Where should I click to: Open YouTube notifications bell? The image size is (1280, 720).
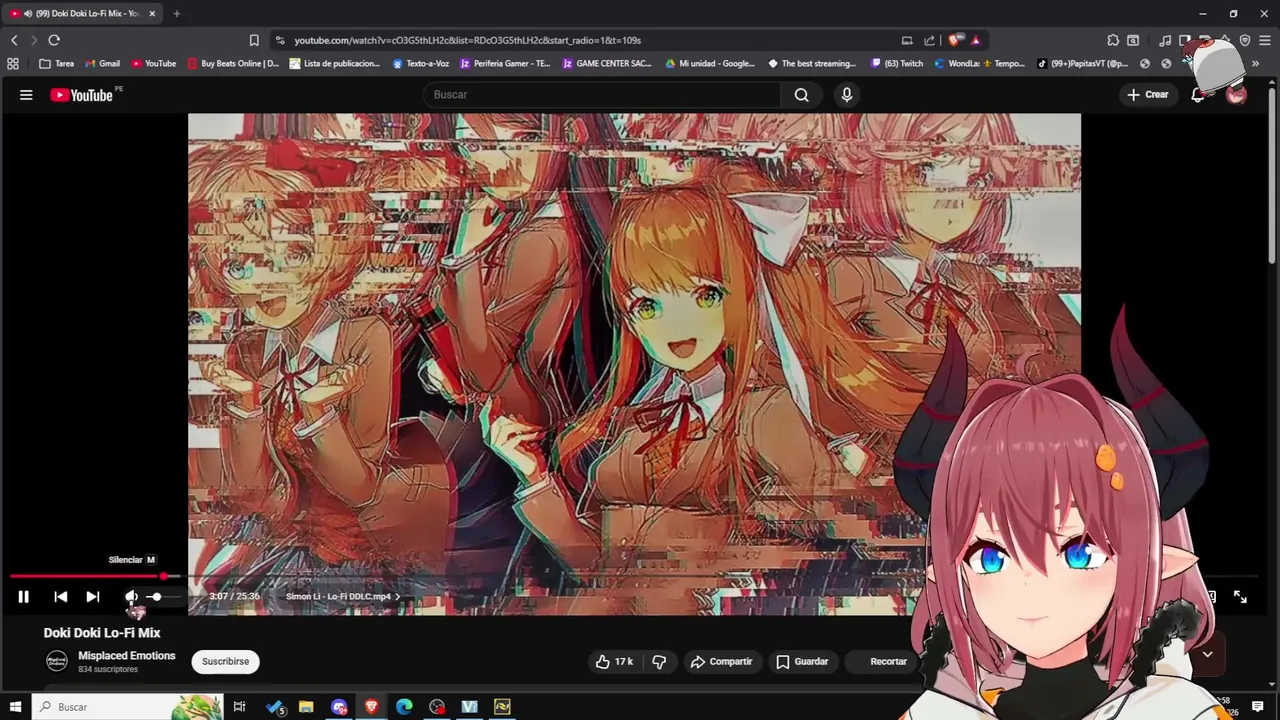[1198, 95]
